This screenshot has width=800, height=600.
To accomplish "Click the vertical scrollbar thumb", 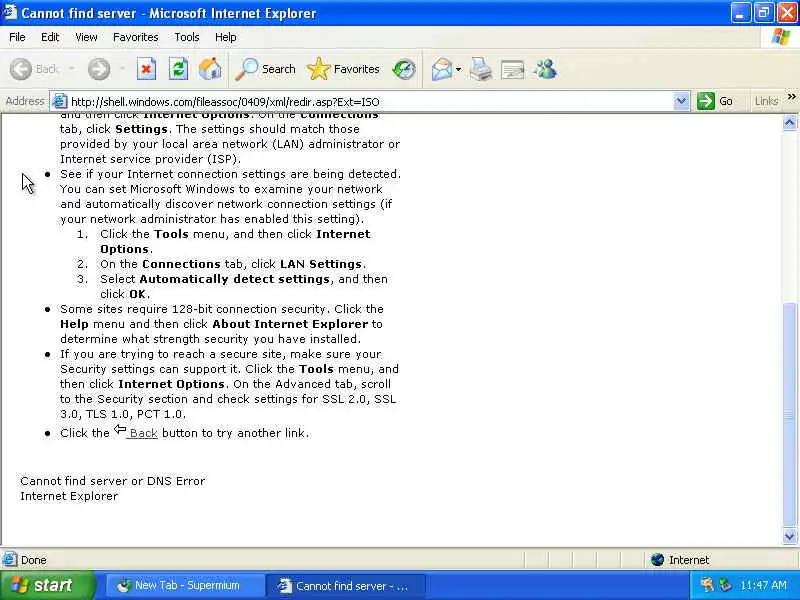I will pyautogui.click(x=789, y=414).
